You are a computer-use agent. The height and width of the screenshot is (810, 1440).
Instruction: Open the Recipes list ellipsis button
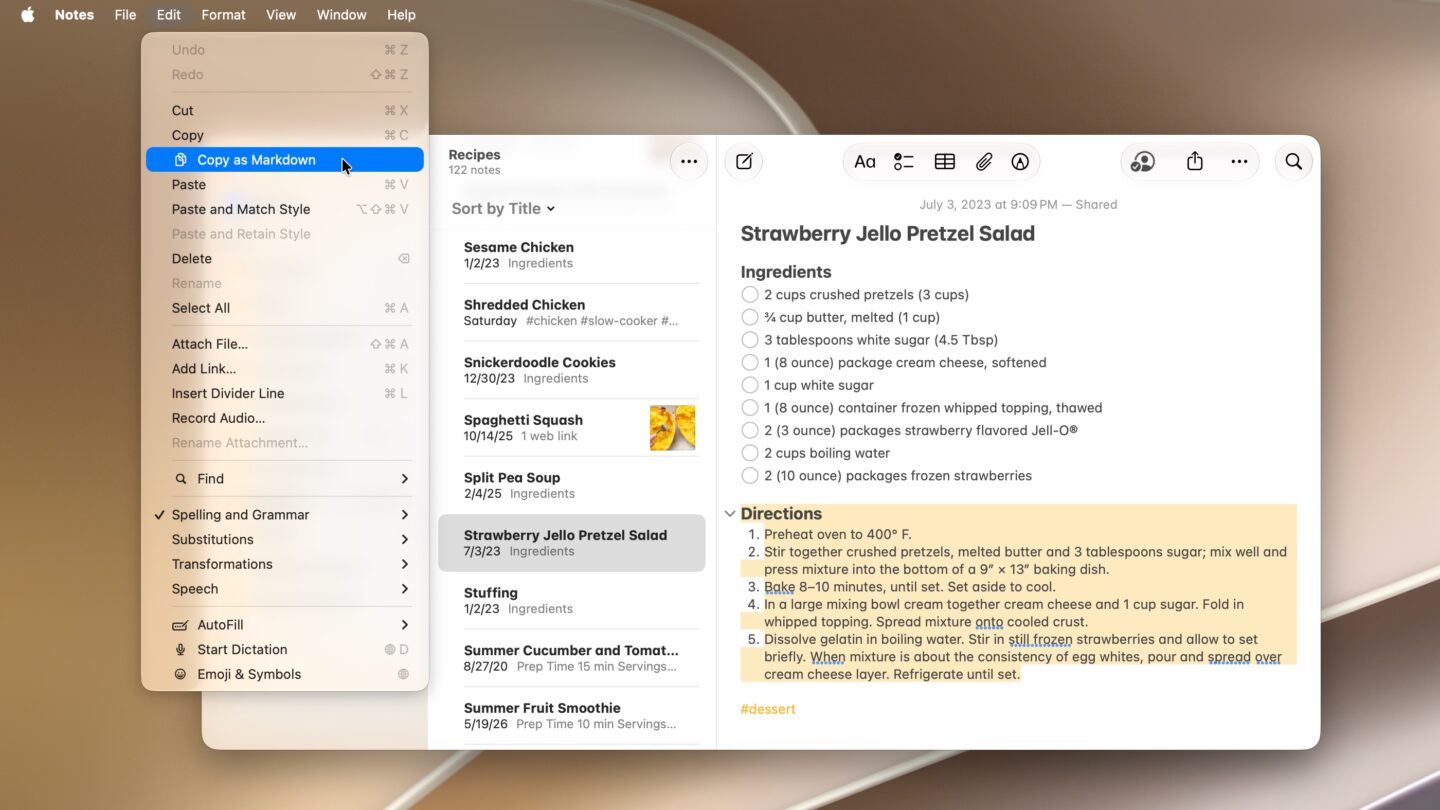click(689, 162)
